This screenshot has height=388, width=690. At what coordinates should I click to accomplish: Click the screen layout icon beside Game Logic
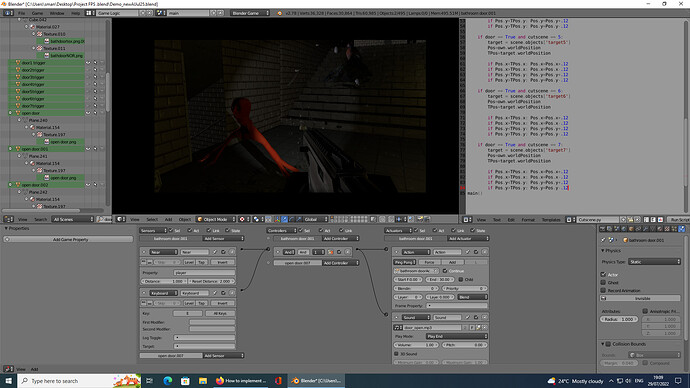tap(89, 13)
